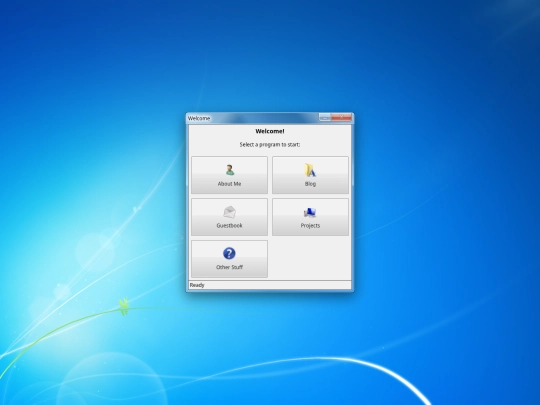This screenshot has height=405, width=540.
Task: Close the Welcome window
Action: (341, 118)
